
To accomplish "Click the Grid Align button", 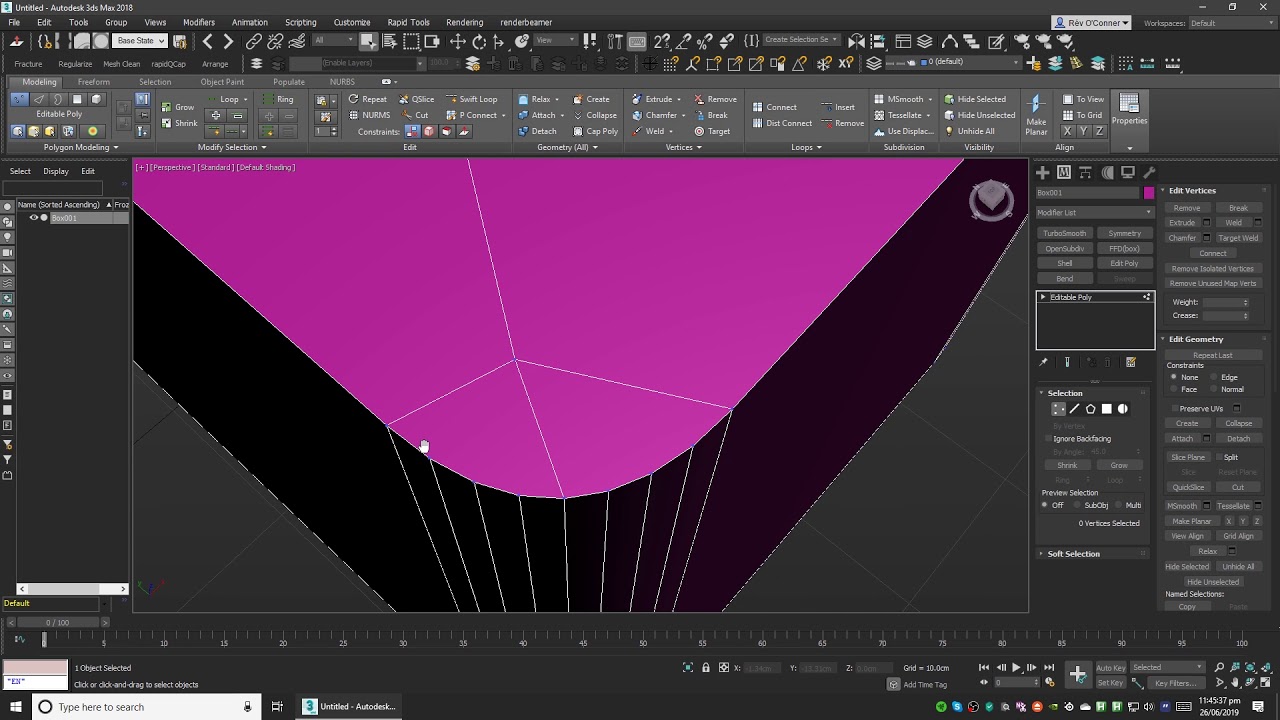I will coord(1238,536).
